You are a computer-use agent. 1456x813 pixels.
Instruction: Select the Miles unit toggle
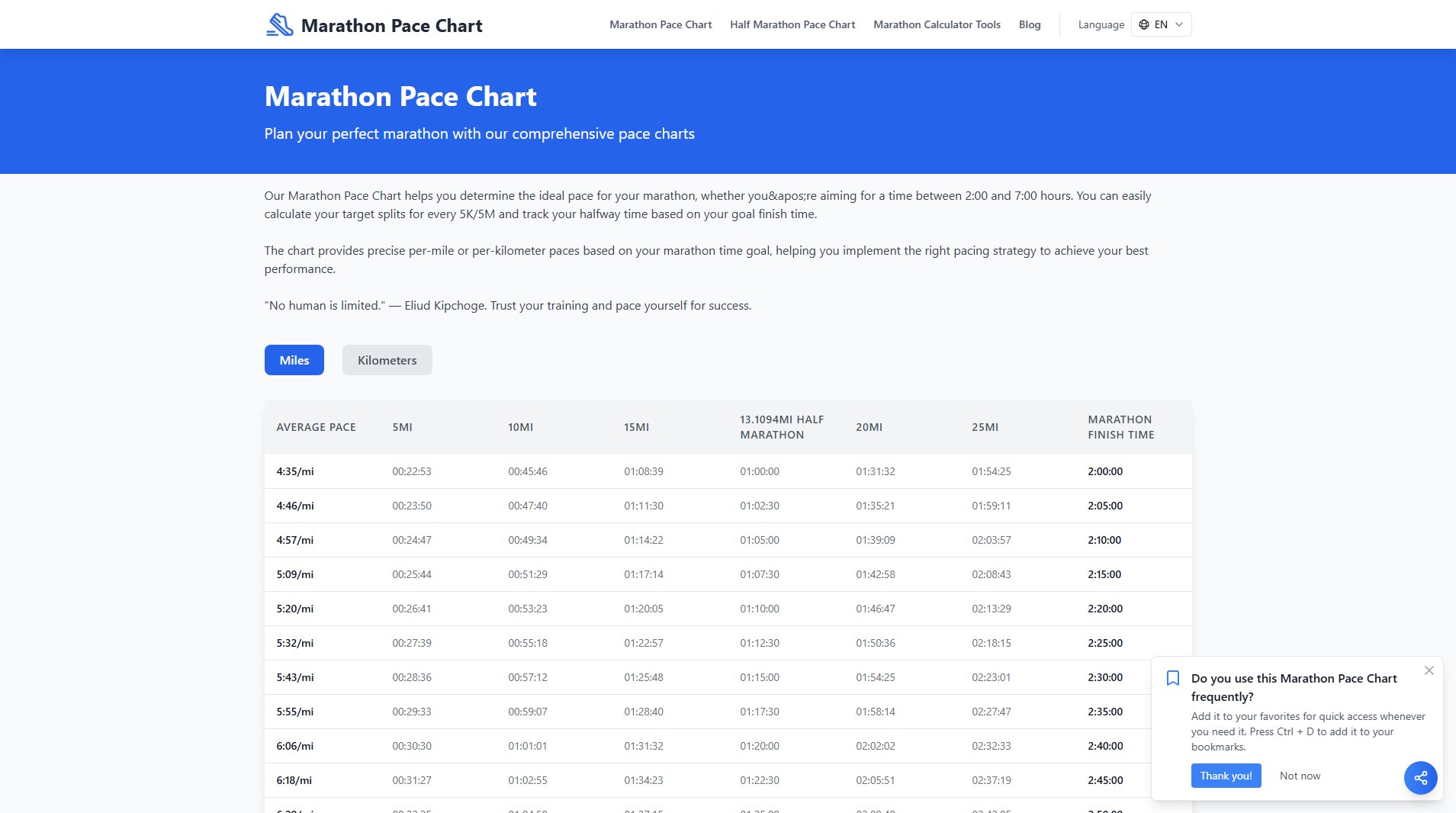click(x=294, y=360)
